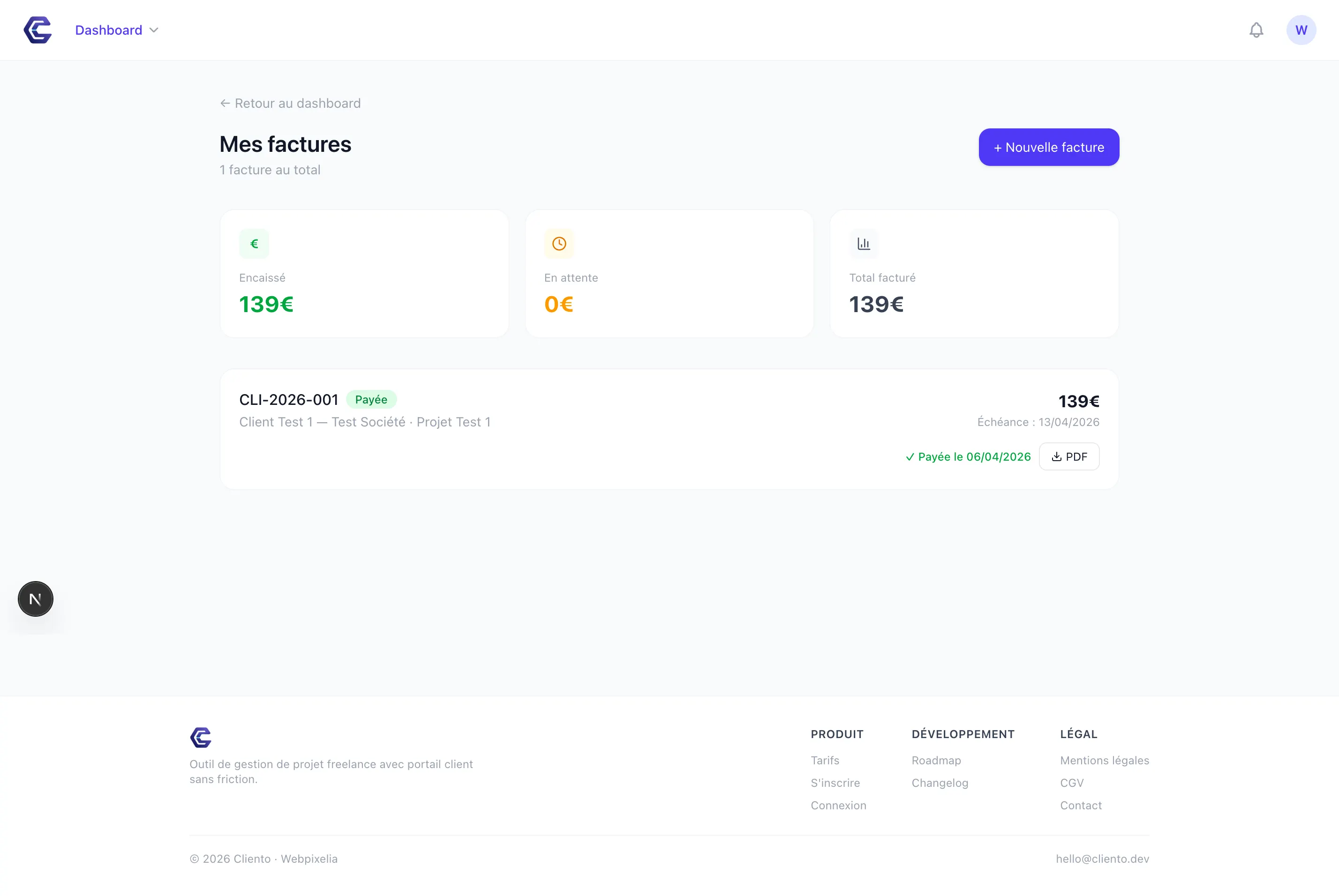Click the Cliento logo in the footer
This screenshot has width=1339, height=896.
click(201, 738)
